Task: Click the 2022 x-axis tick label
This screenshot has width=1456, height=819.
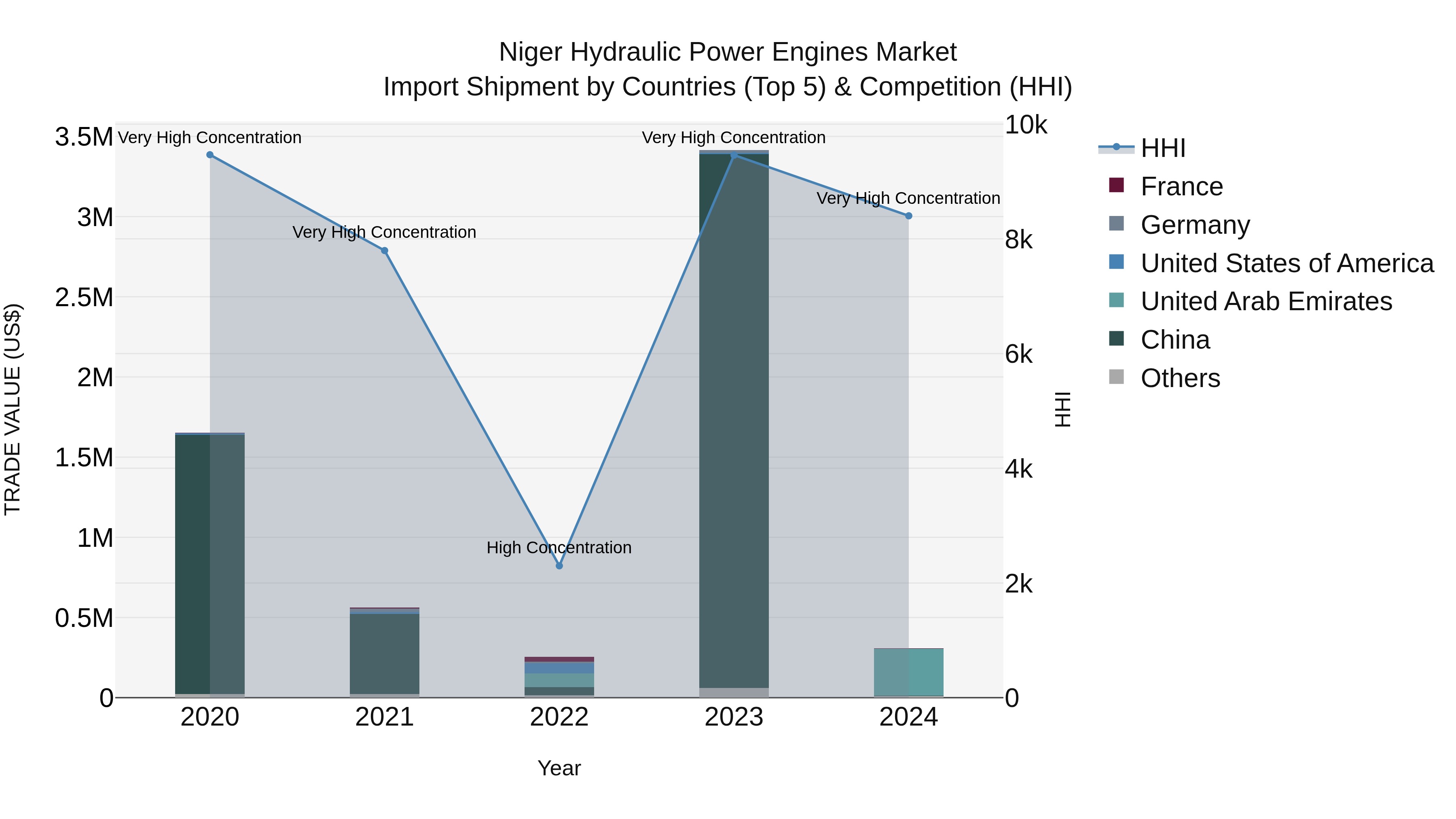Action: point(559,717)
